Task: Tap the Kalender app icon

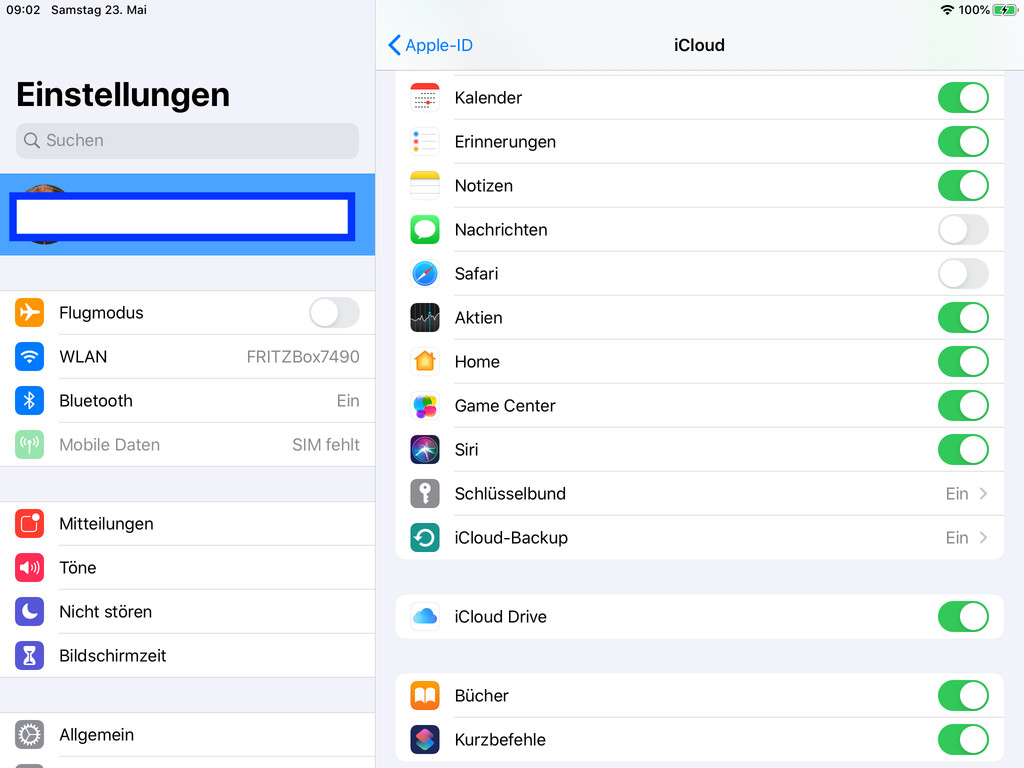Action: click(x=424, y=98)
